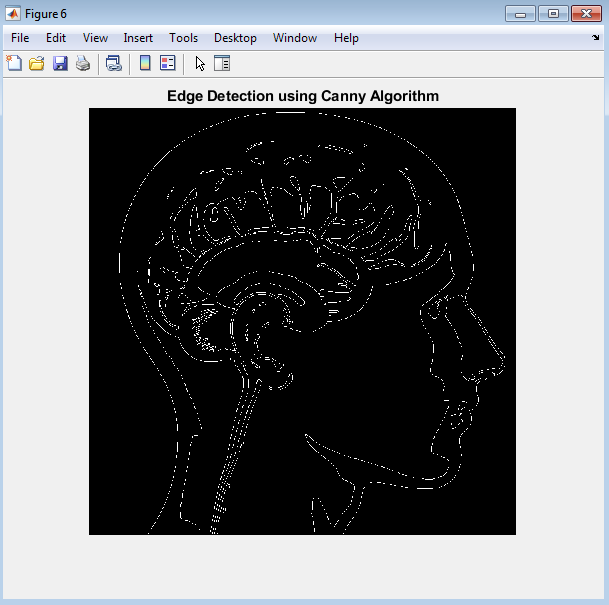The image size is (609, 605).
Task: Save the figure using the floppy disk icon
Action: (60, 63)
